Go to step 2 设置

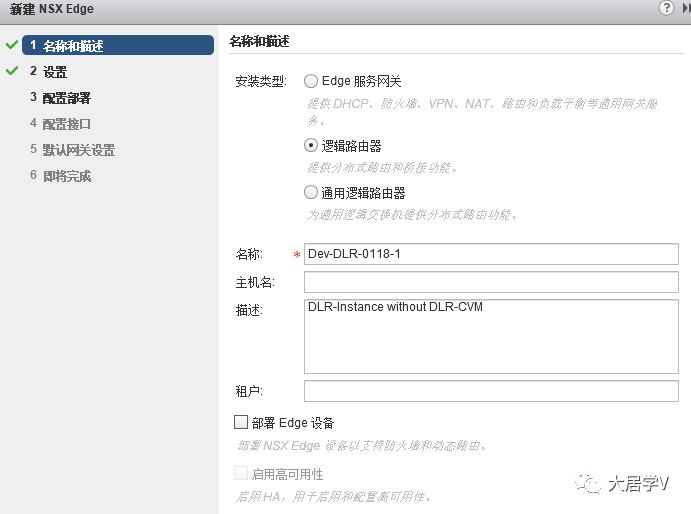[x=48, y=71]
